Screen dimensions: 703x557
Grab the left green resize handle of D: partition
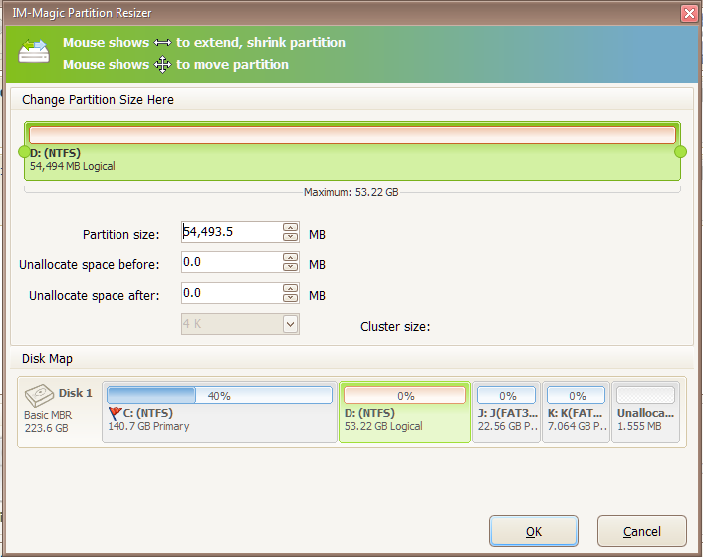[x=24, y=152]
